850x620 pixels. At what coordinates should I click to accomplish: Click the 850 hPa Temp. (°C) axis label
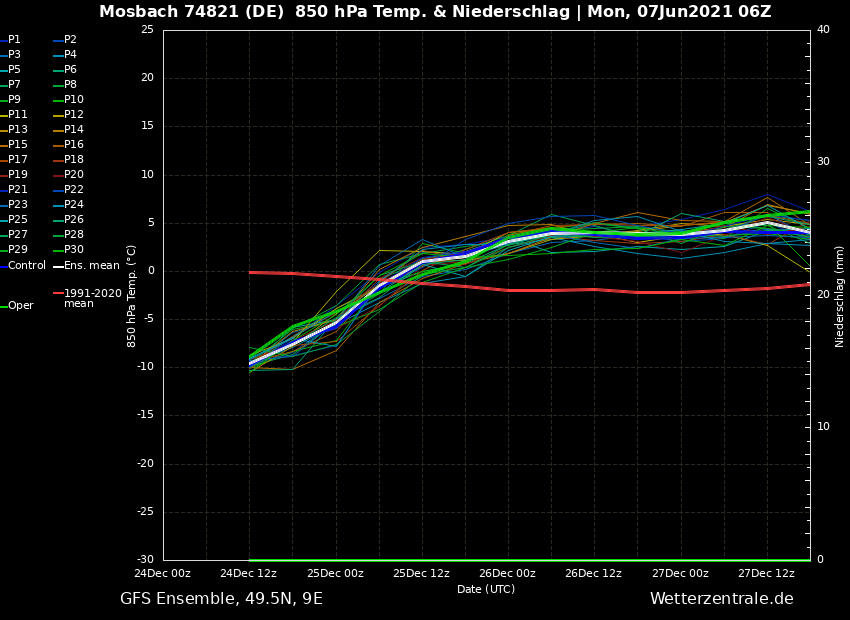[x=132, y=296]
